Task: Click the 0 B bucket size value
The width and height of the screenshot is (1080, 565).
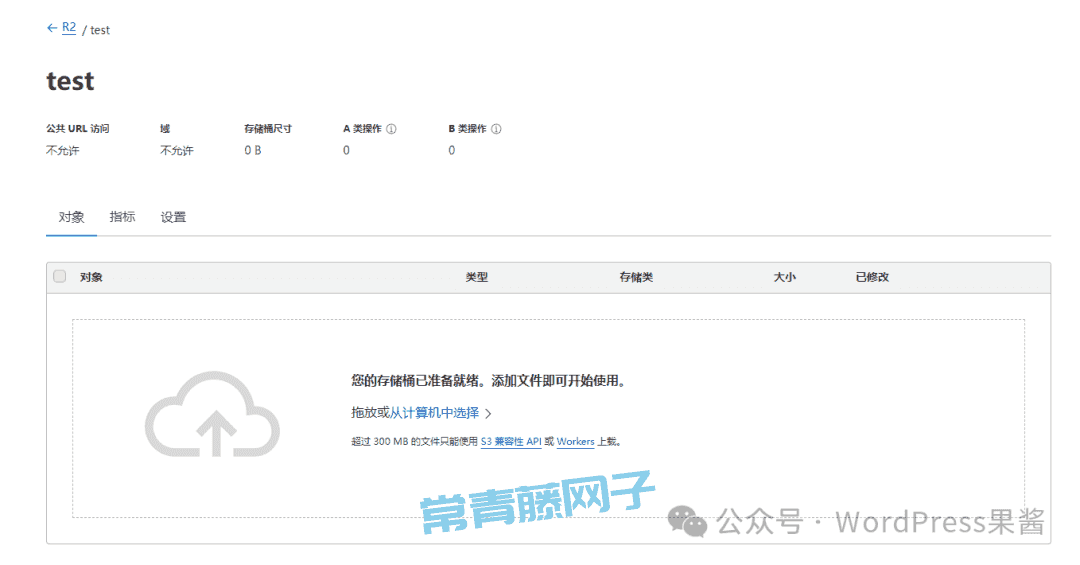Action: 253,150
